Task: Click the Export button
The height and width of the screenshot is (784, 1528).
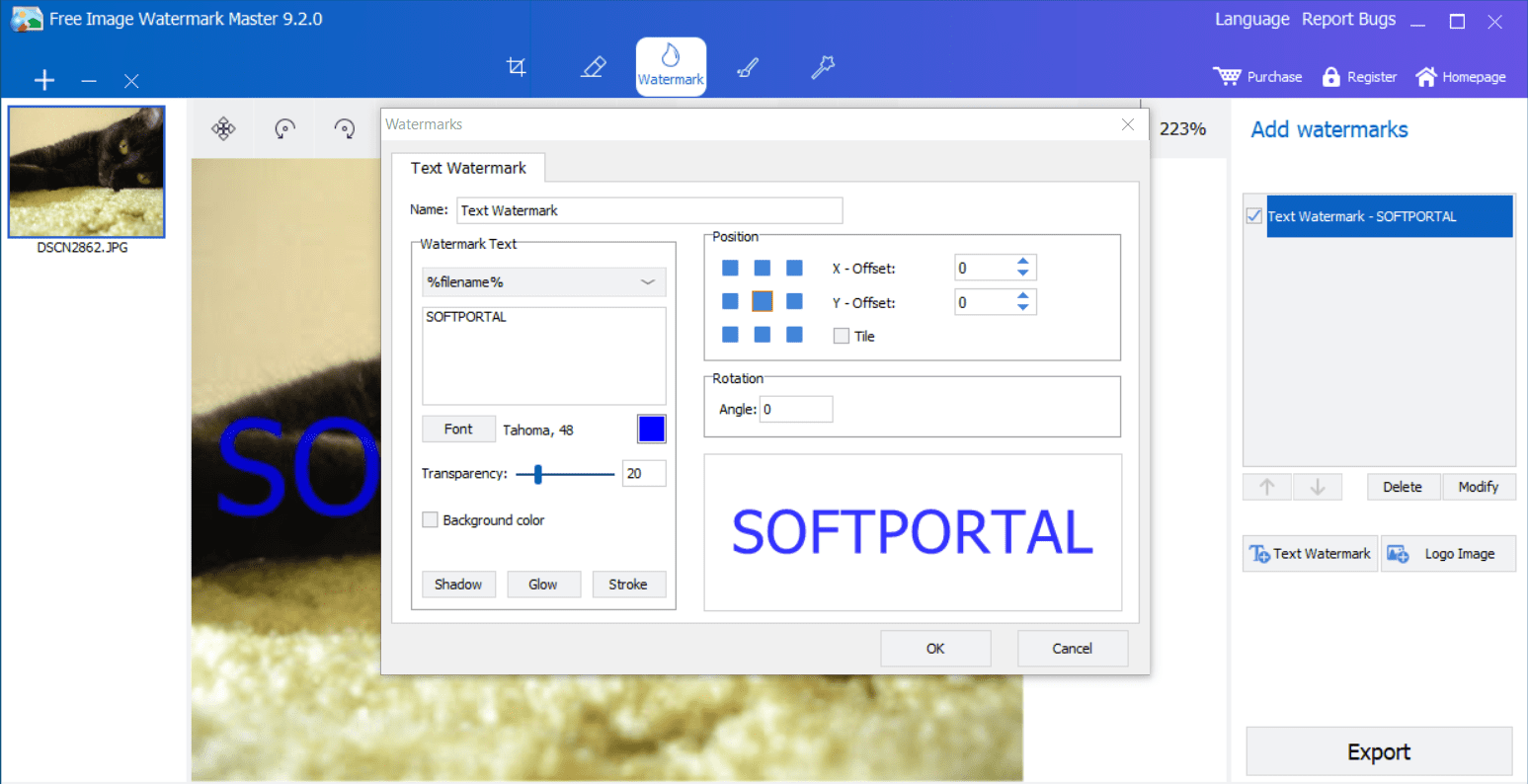Action: [x=1379, y=752]
